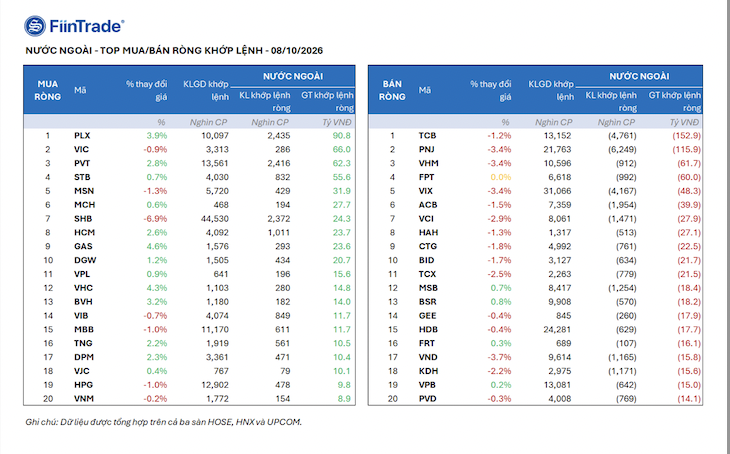The width and height of the screenshot is (730, 454).
Task: Click the VPL ticker symbol
Action: click(82, 274)
